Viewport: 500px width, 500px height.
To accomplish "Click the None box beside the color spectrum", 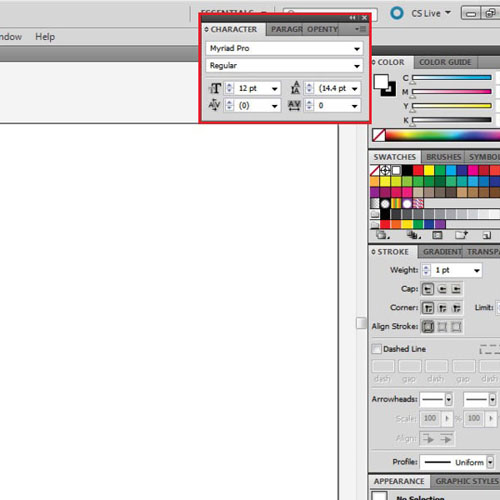I will coord(379,135).
